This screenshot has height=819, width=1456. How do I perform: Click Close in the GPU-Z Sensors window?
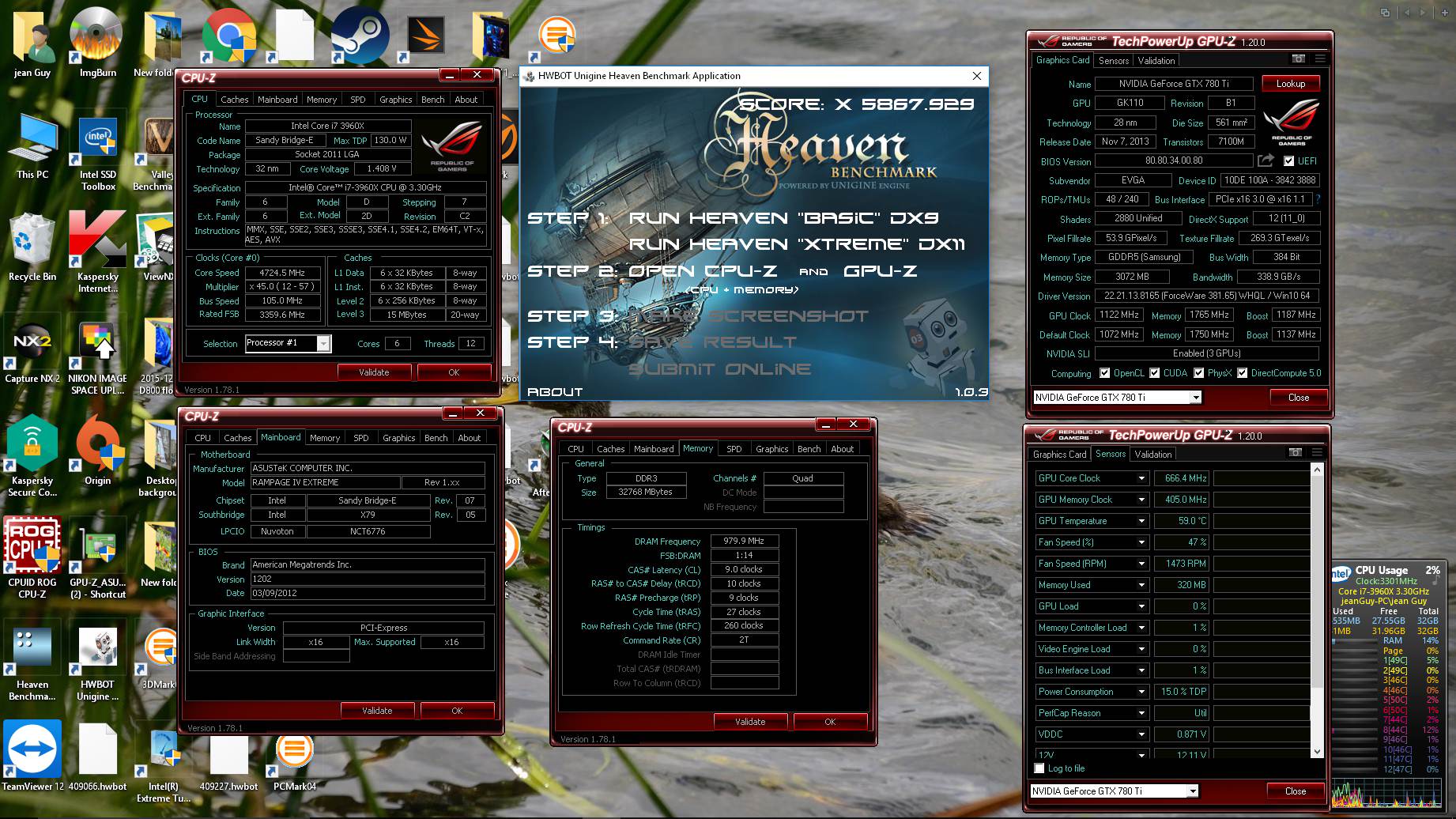click(x=1296, y=791)
